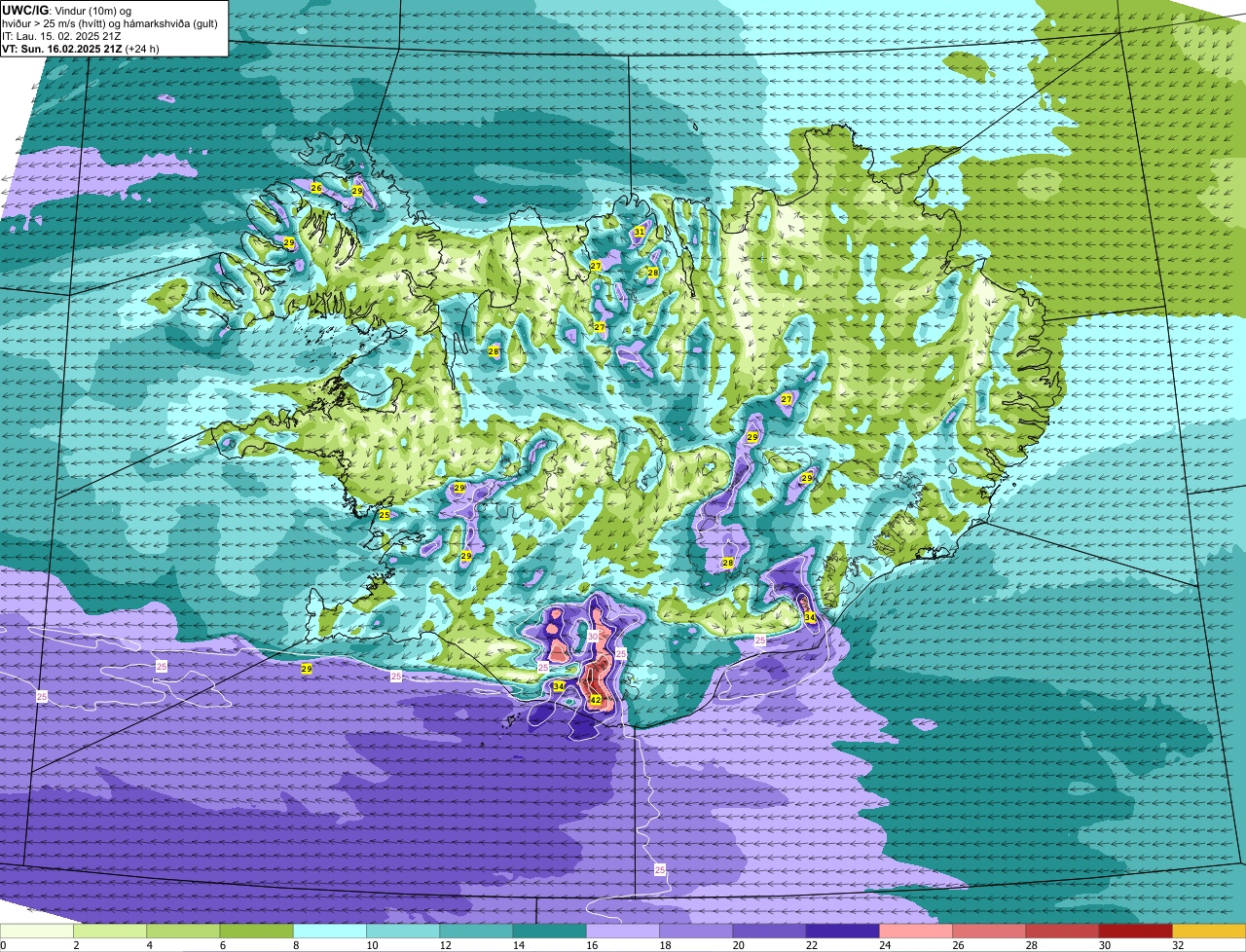Image resolution: width=1246 pixels, height=952 pixels.
Task: Click the yellow 42 gust marker
Action: click(596, 700)
